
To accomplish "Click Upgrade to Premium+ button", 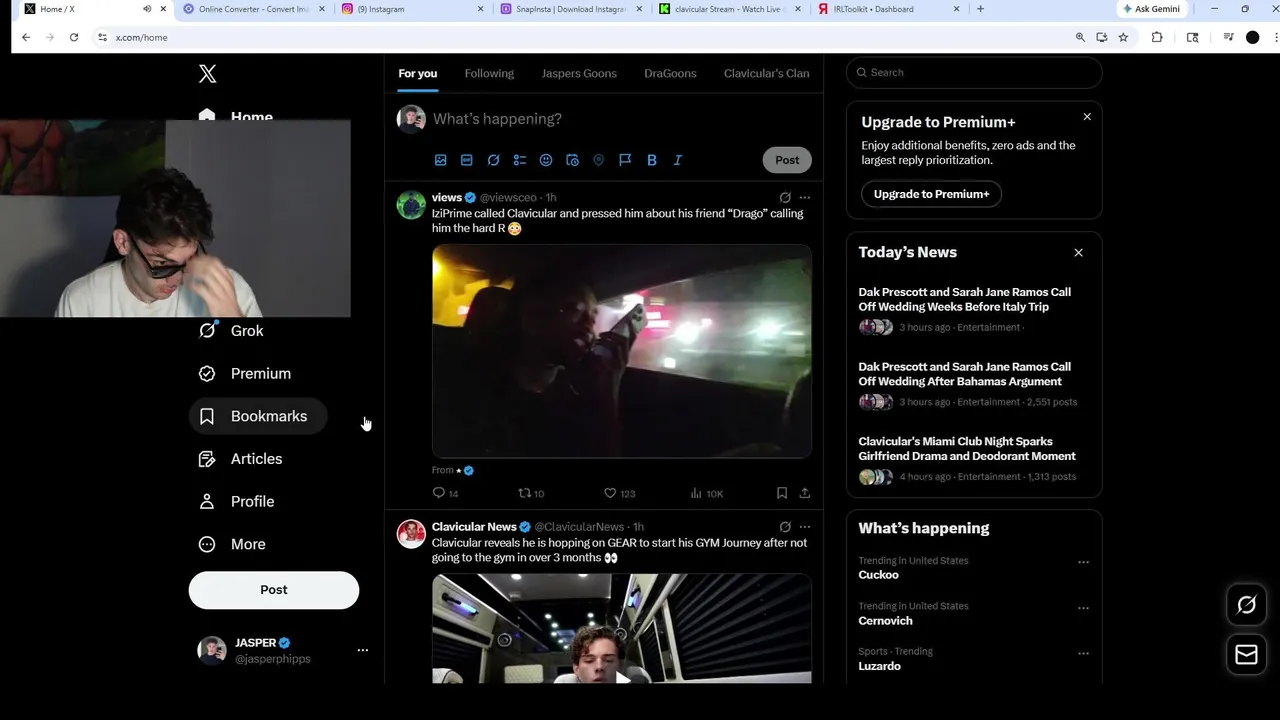I will click(931, 194).
